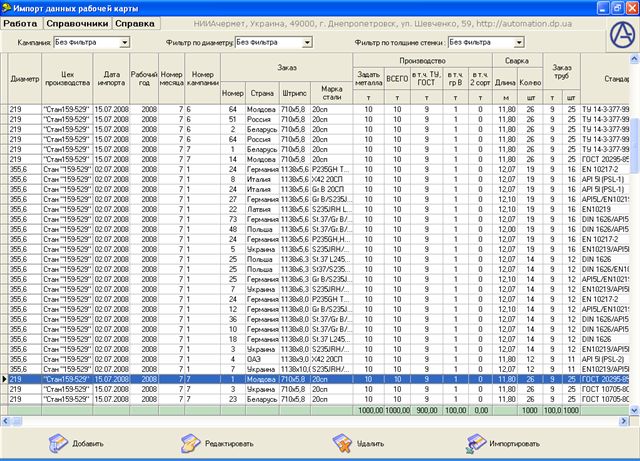Click horizontal scrollbar left arrow
The height and width of the screenshot is (461, 640).
5,421
